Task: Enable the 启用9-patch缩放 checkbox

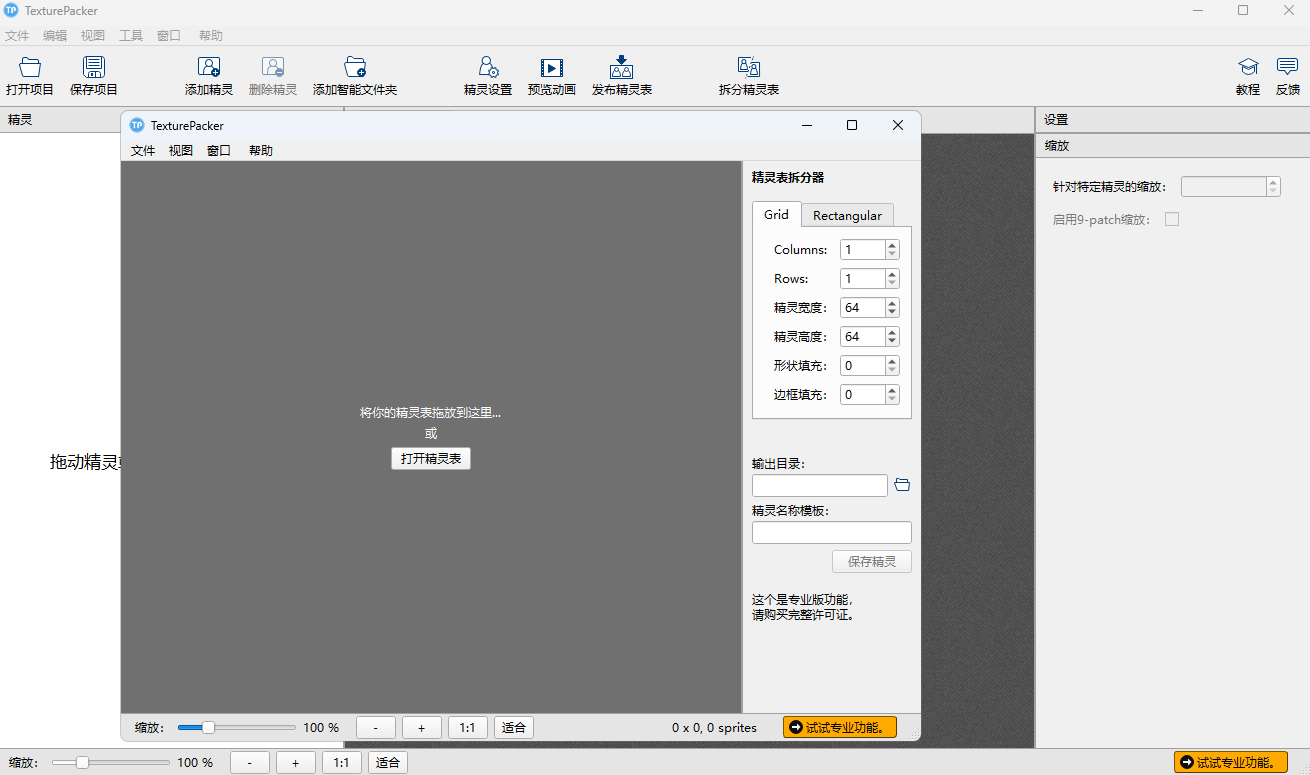Action: pyautogui.click(x=1172, y=218)
